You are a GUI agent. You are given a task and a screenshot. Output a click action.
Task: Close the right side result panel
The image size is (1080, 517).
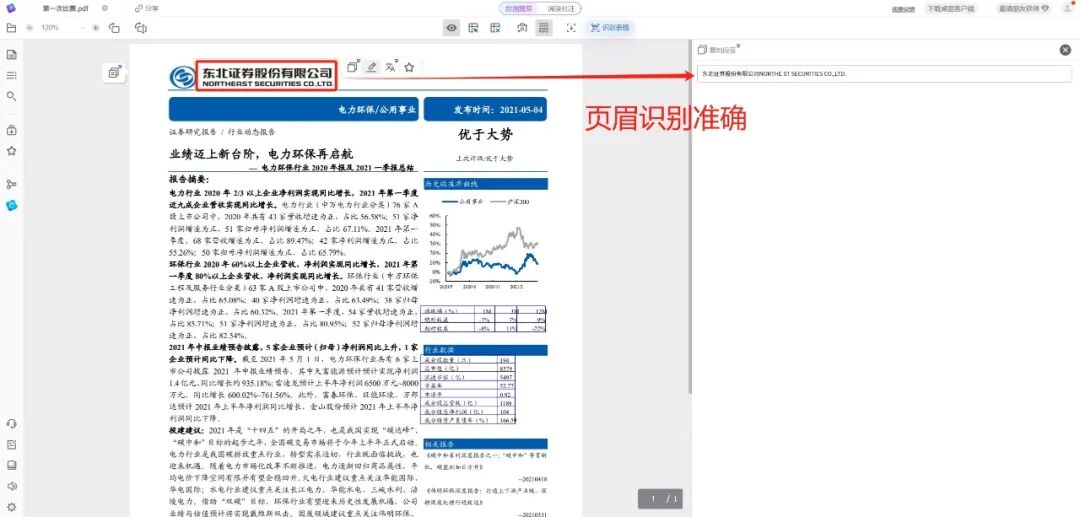coord(1065,50)
